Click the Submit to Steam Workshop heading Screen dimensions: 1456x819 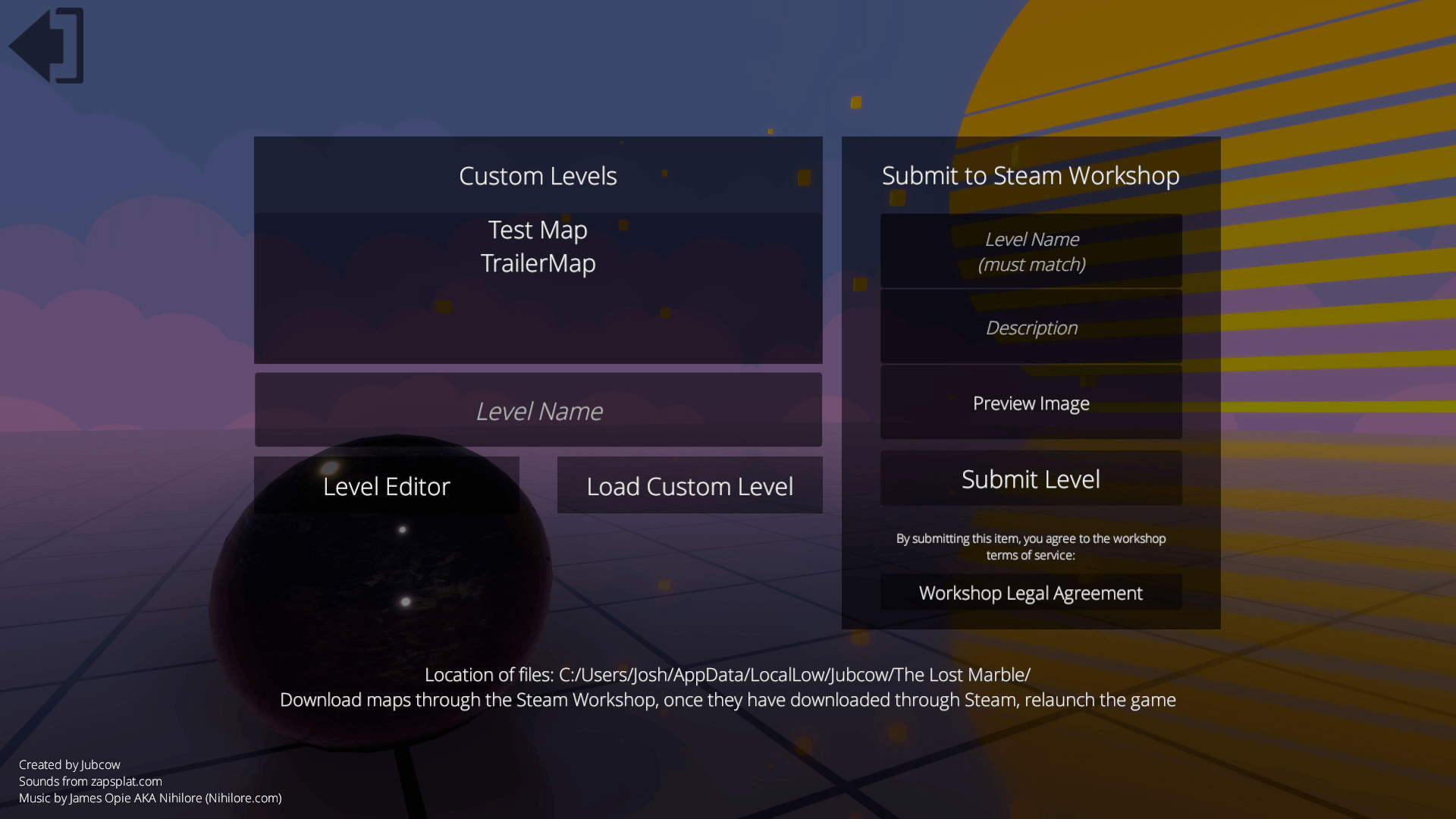(1031, 175)
